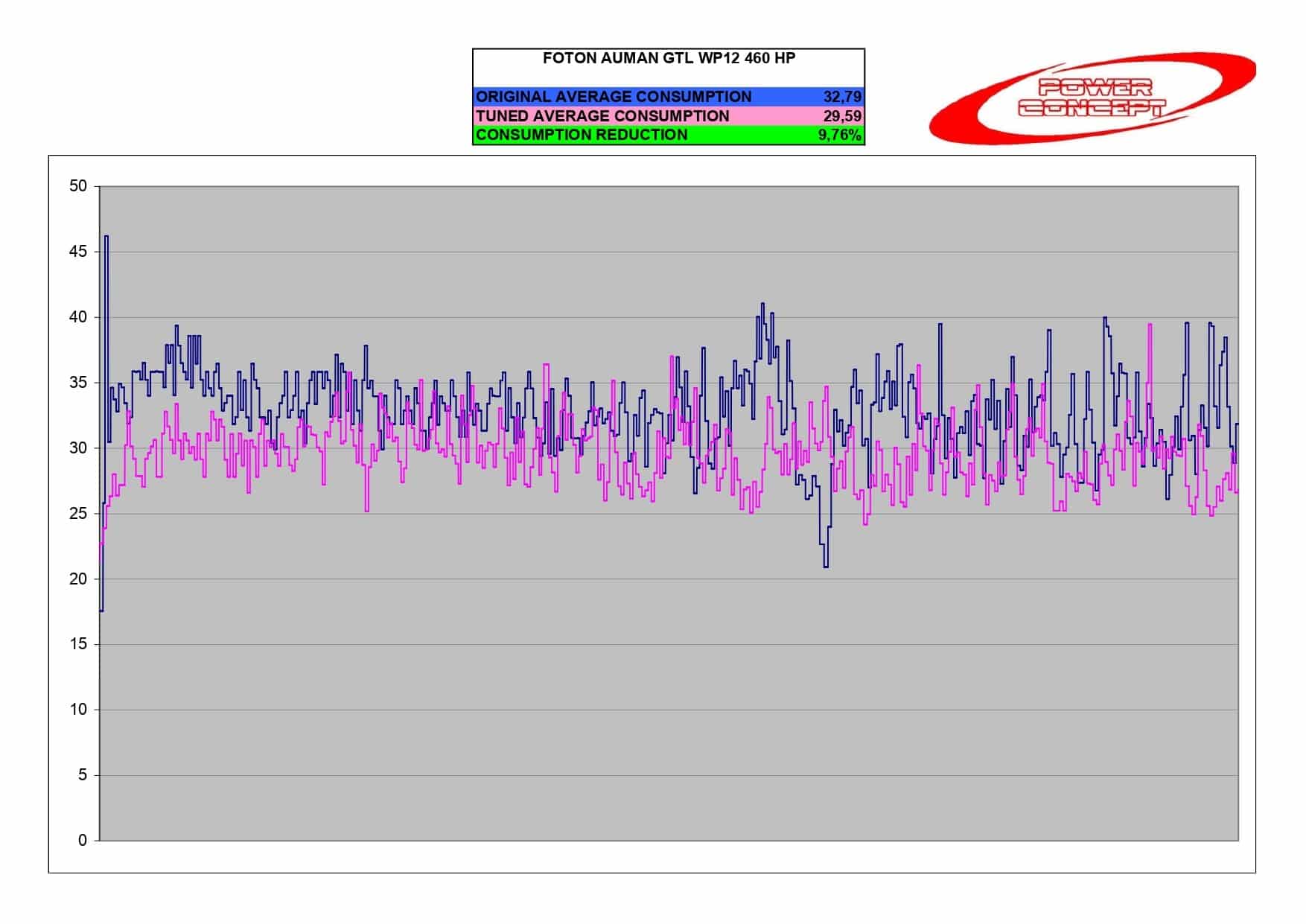Click the y-axis label 45

click(x=78, y=252)
